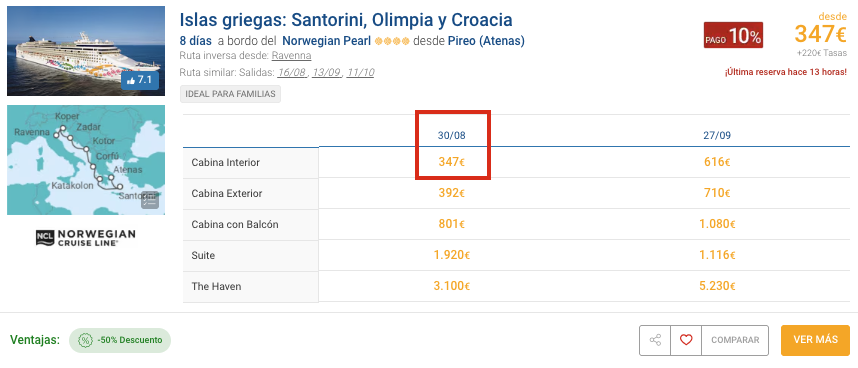Screen dimensions: 858x368
Task: Open the itinerary list icon on the map
Action: [x=150, y=201]
